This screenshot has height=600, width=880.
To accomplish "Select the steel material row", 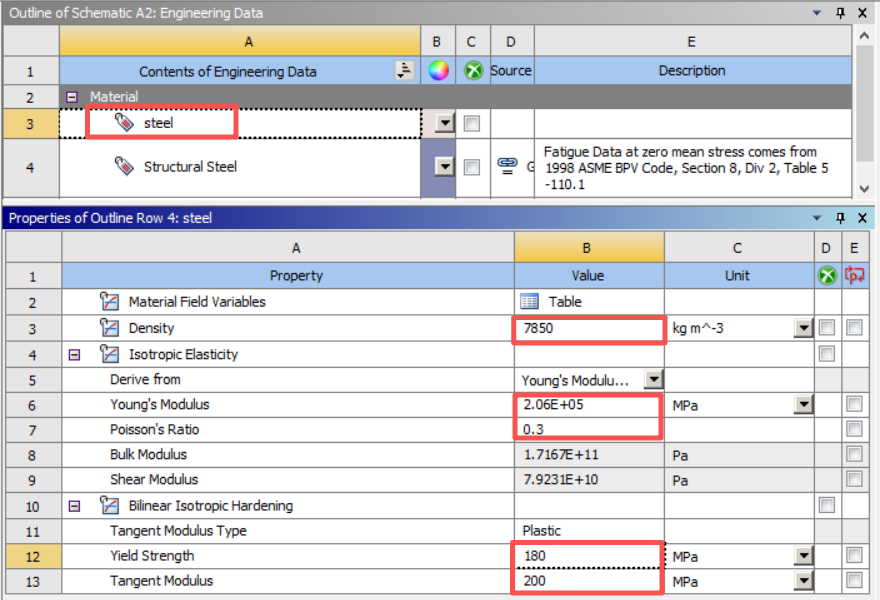I will pos(240,123).
